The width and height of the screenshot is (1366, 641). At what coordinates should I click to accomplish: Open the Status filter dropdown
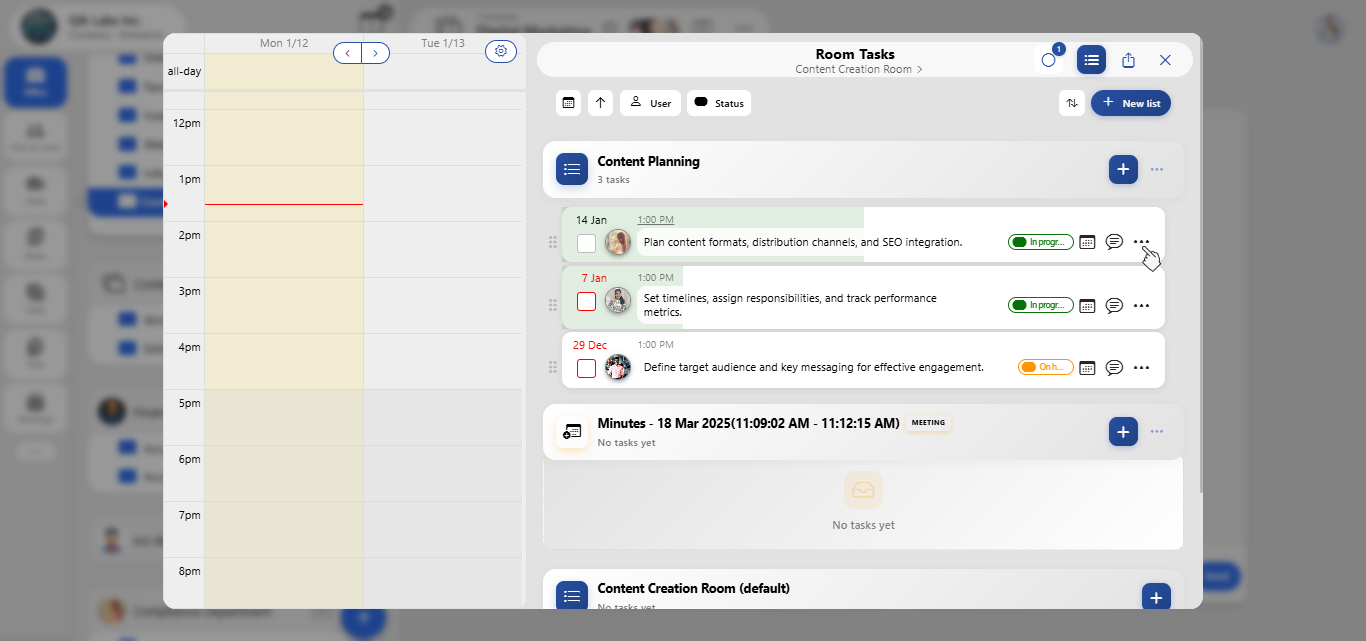pyautogui.click(x=719, y=103)
